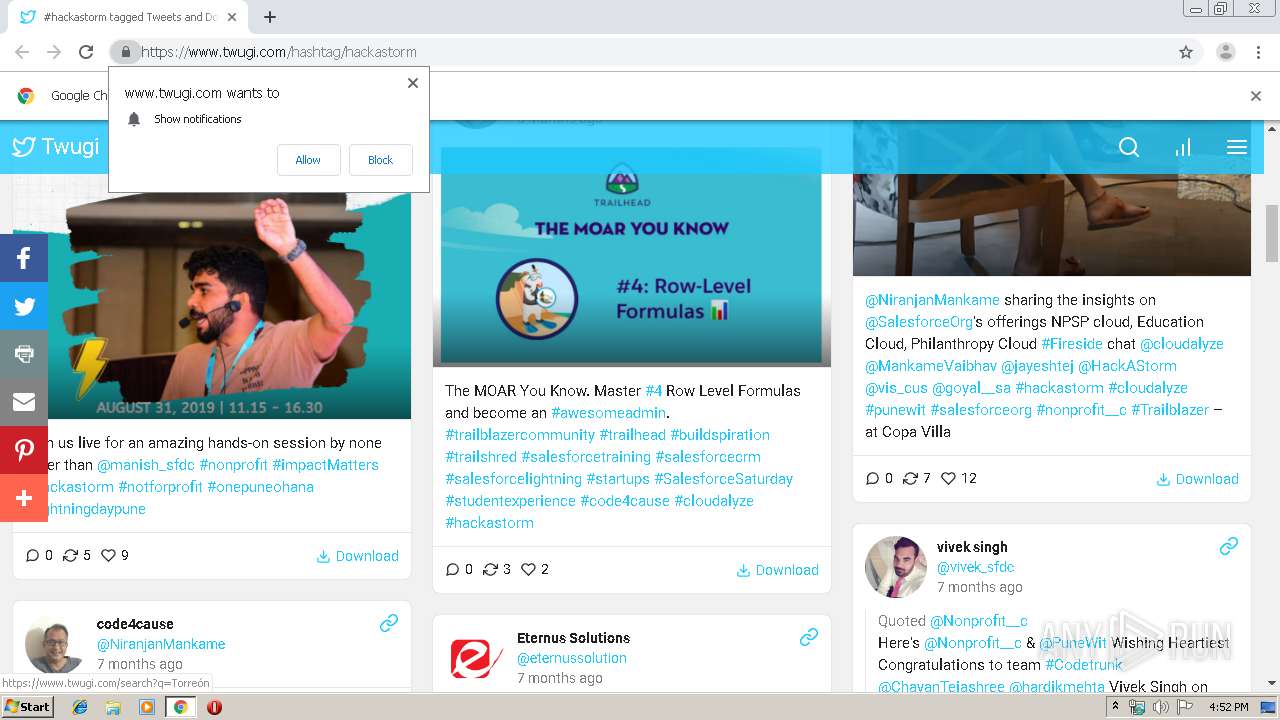
Task: Bookmark this page with star icon
Action: tap(1186, 52)
